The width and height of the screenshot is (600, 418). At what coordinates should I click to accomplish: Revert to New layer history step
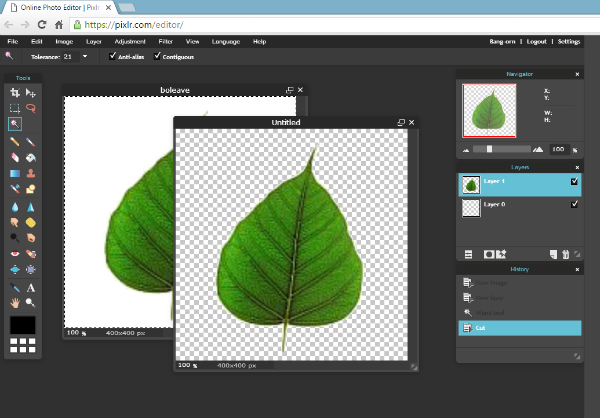[x=520, y=297]
